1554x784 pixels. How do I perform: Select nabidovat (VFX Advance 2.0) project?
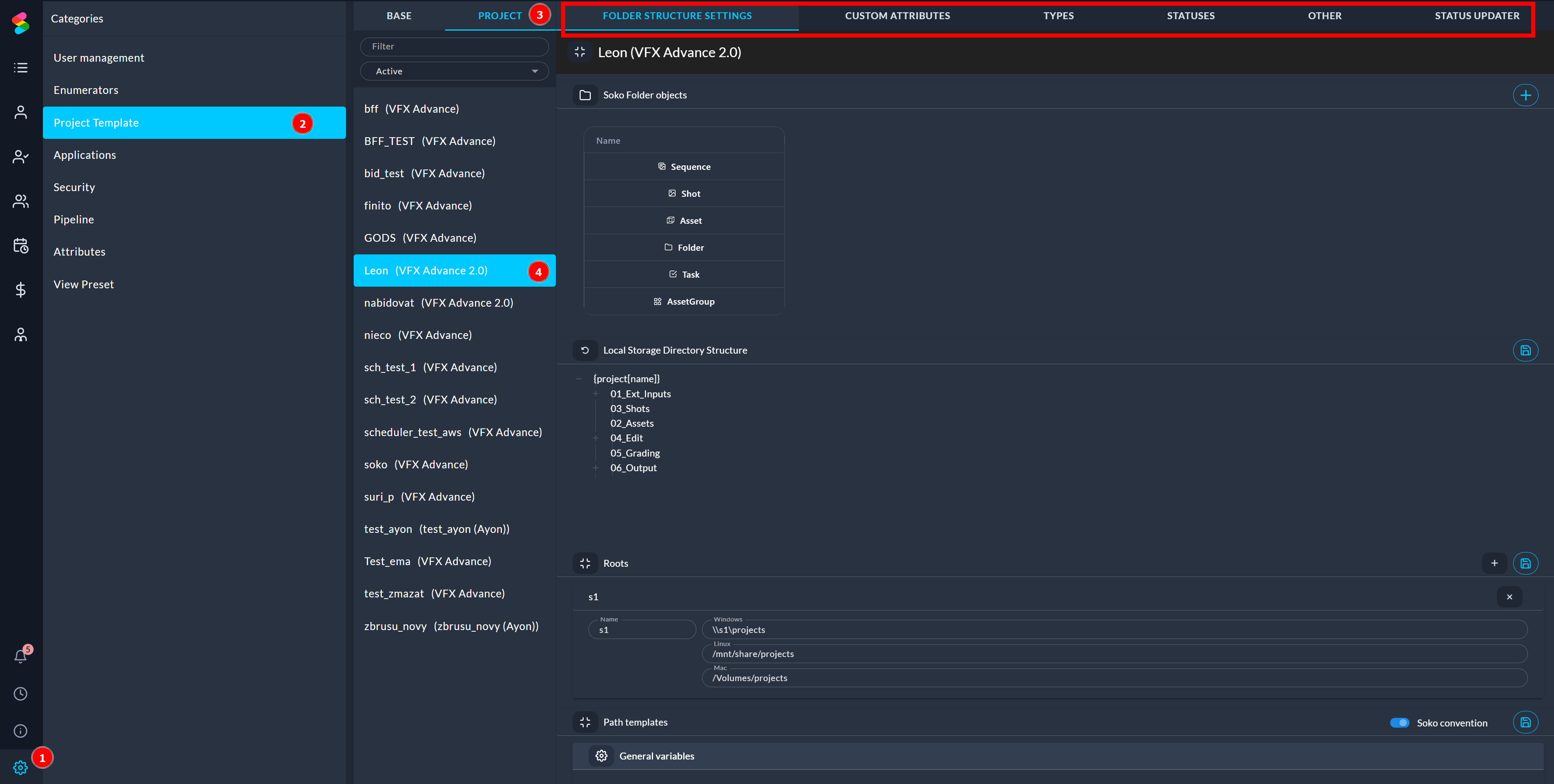439,303
